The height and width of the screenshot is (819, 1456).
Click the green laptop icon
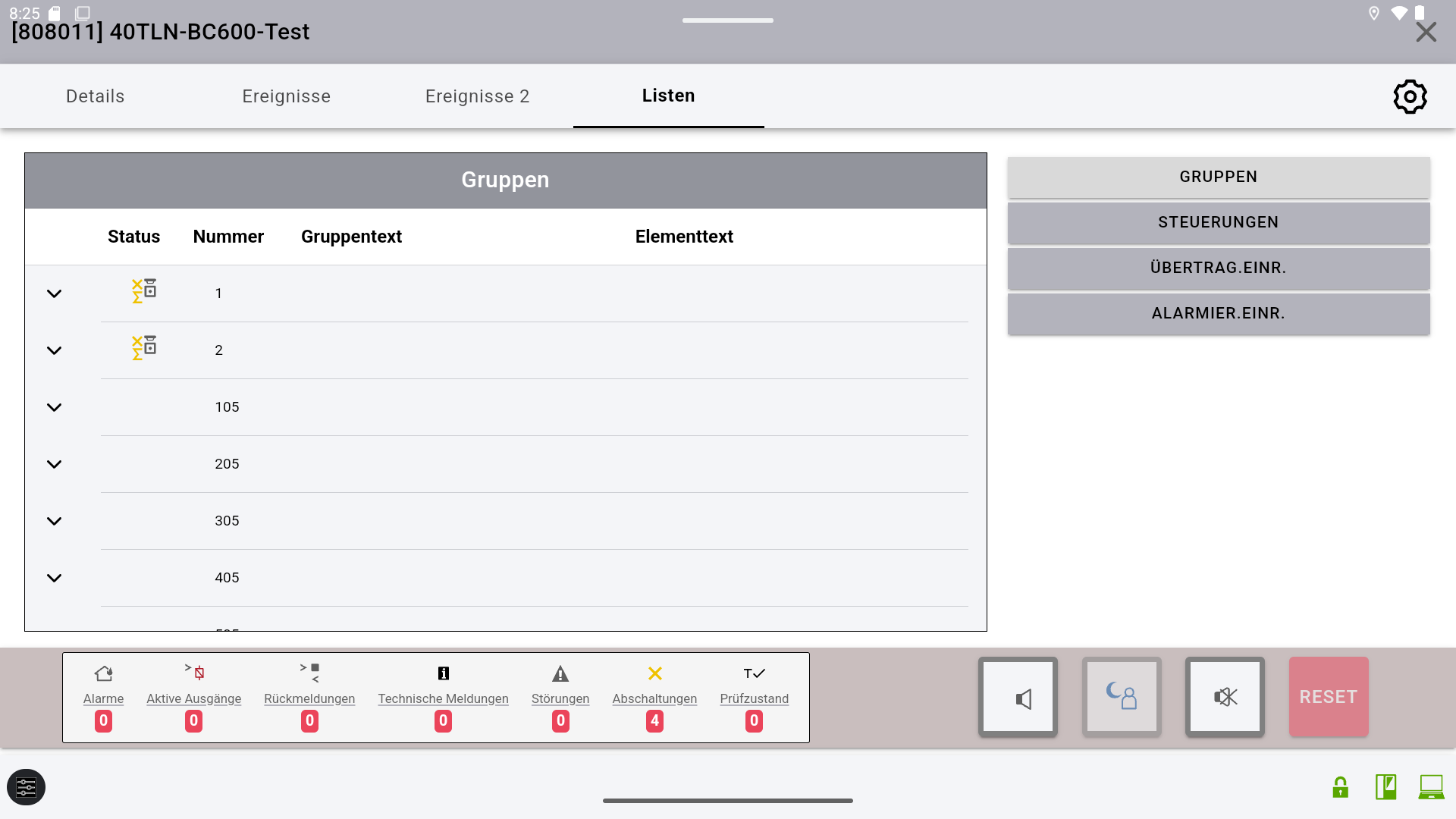1431,787
